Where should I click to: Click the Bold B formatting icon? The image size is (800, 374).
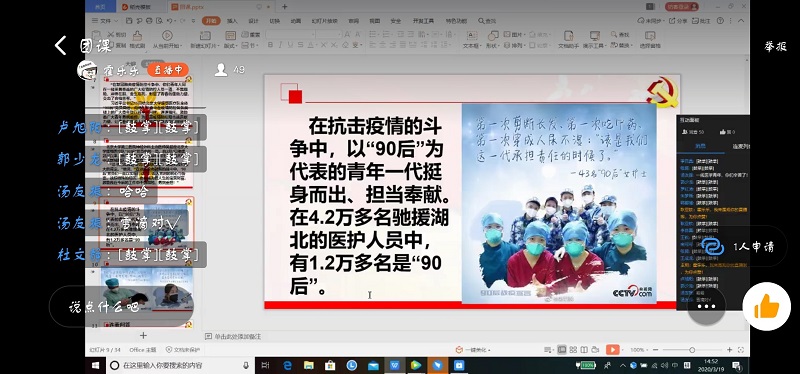[270, 45]
